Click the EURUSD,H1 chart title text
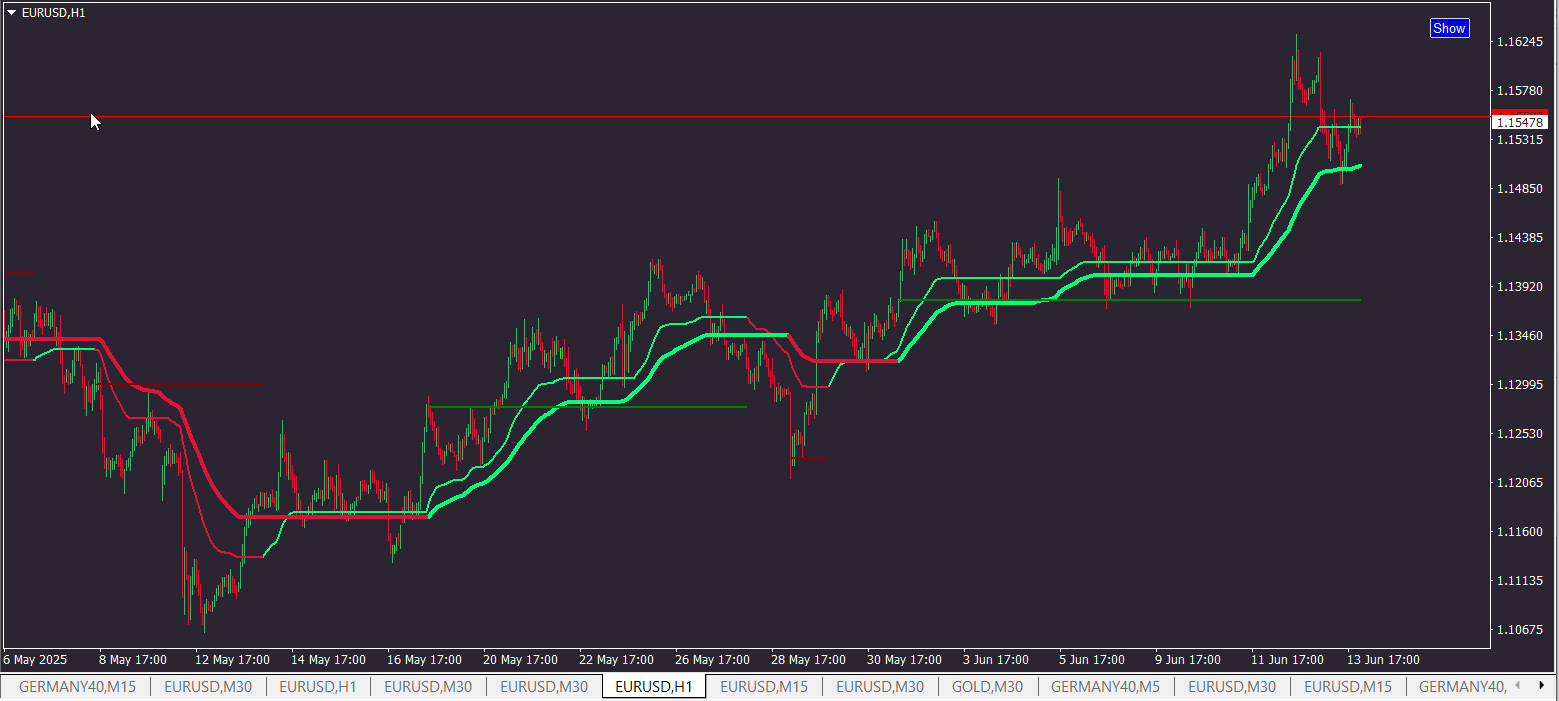Image resolution: width=1559 pixels, height=701 pixels. [x=53, y=13]
